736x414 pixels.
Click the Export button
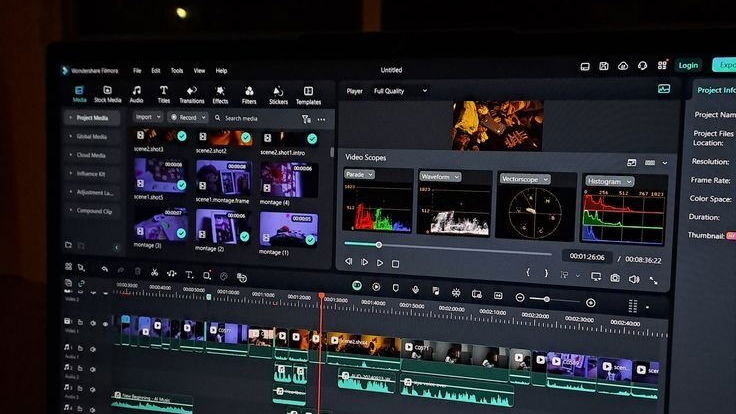[x=724, y=65]
